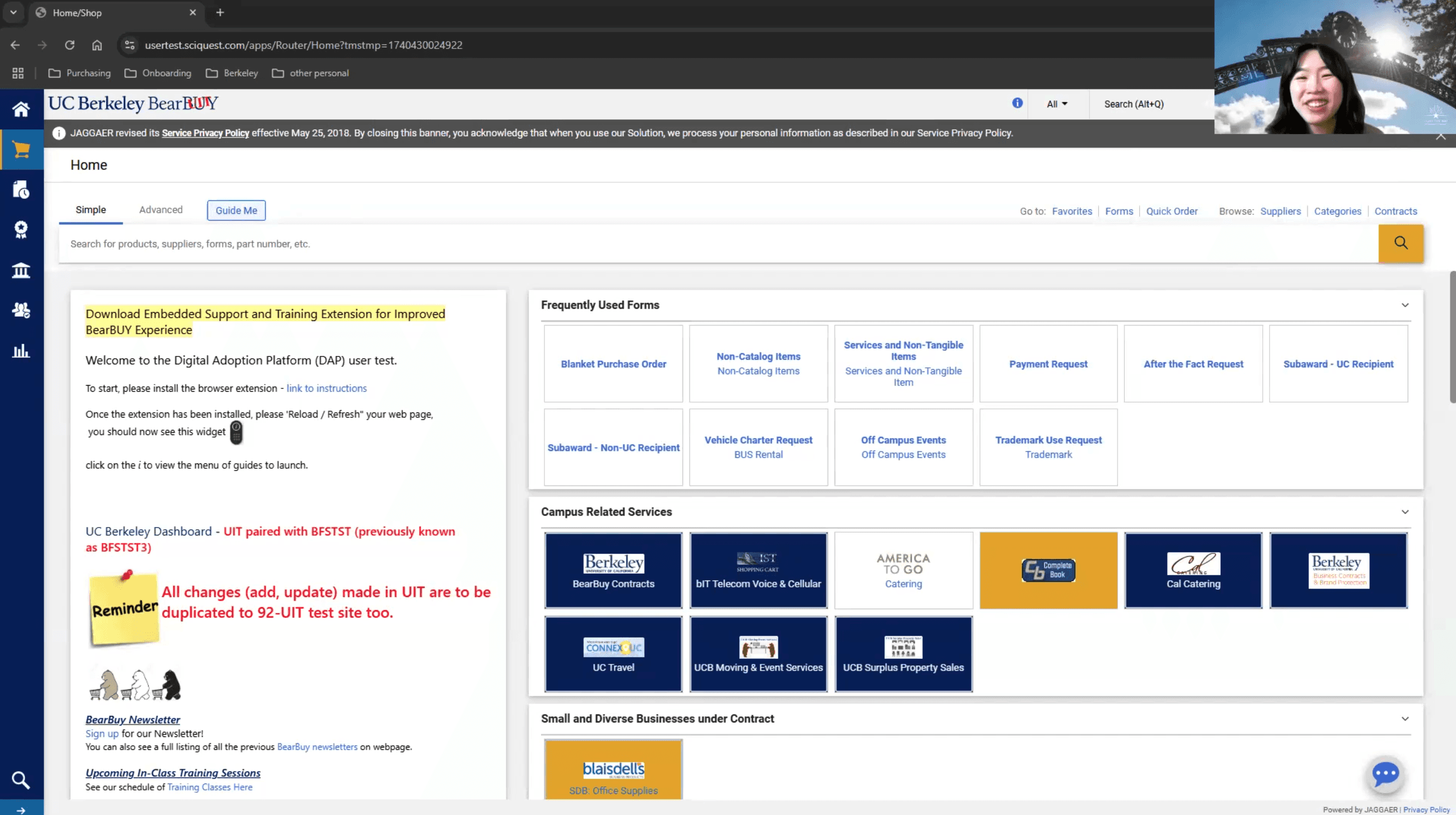Open the shopping cart sidebar icon
The width and height of the screenshot is (1456, 815).
click(21, 149)
